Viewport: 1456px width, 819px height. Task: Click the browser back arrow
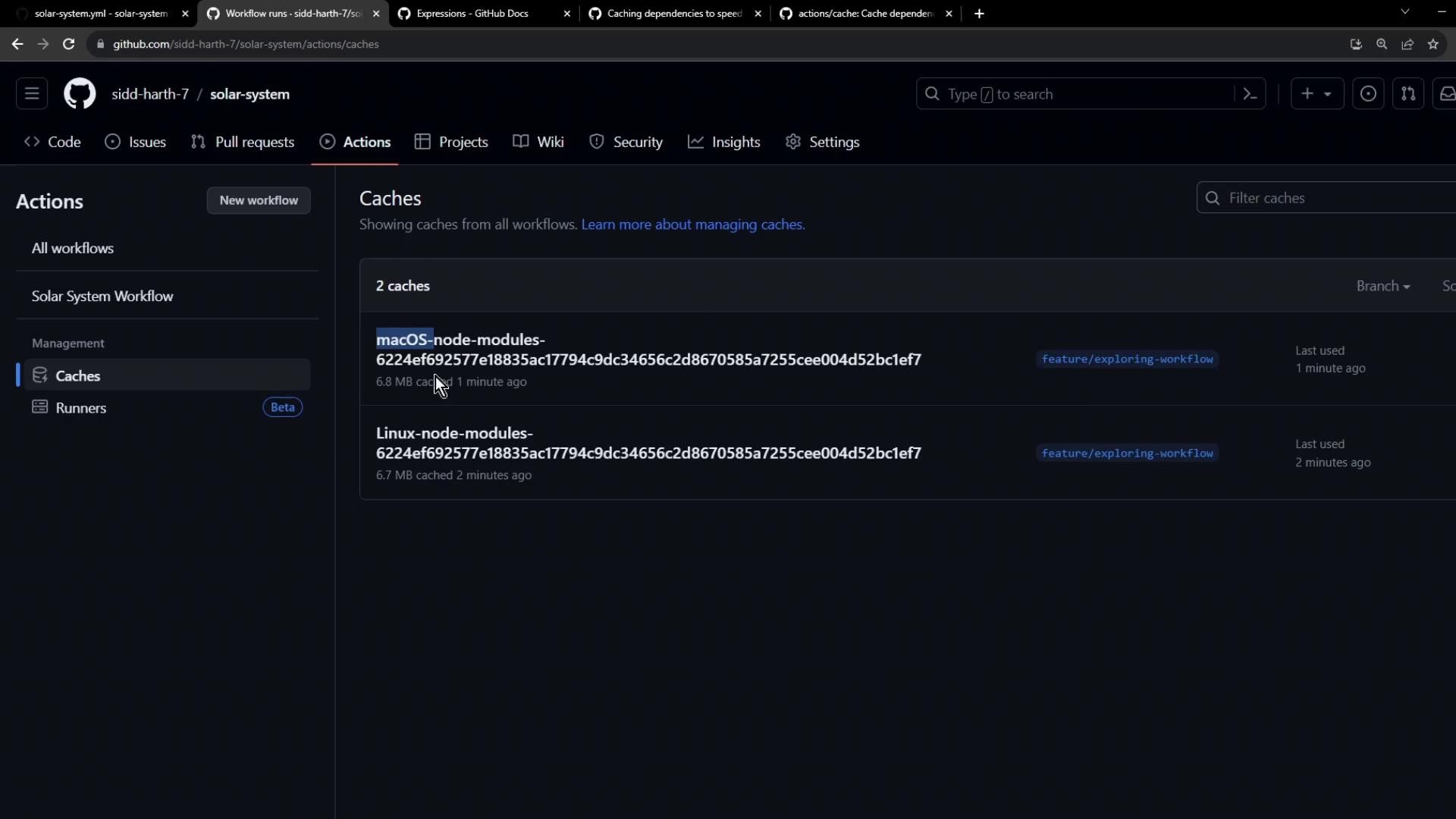(17, 44)
